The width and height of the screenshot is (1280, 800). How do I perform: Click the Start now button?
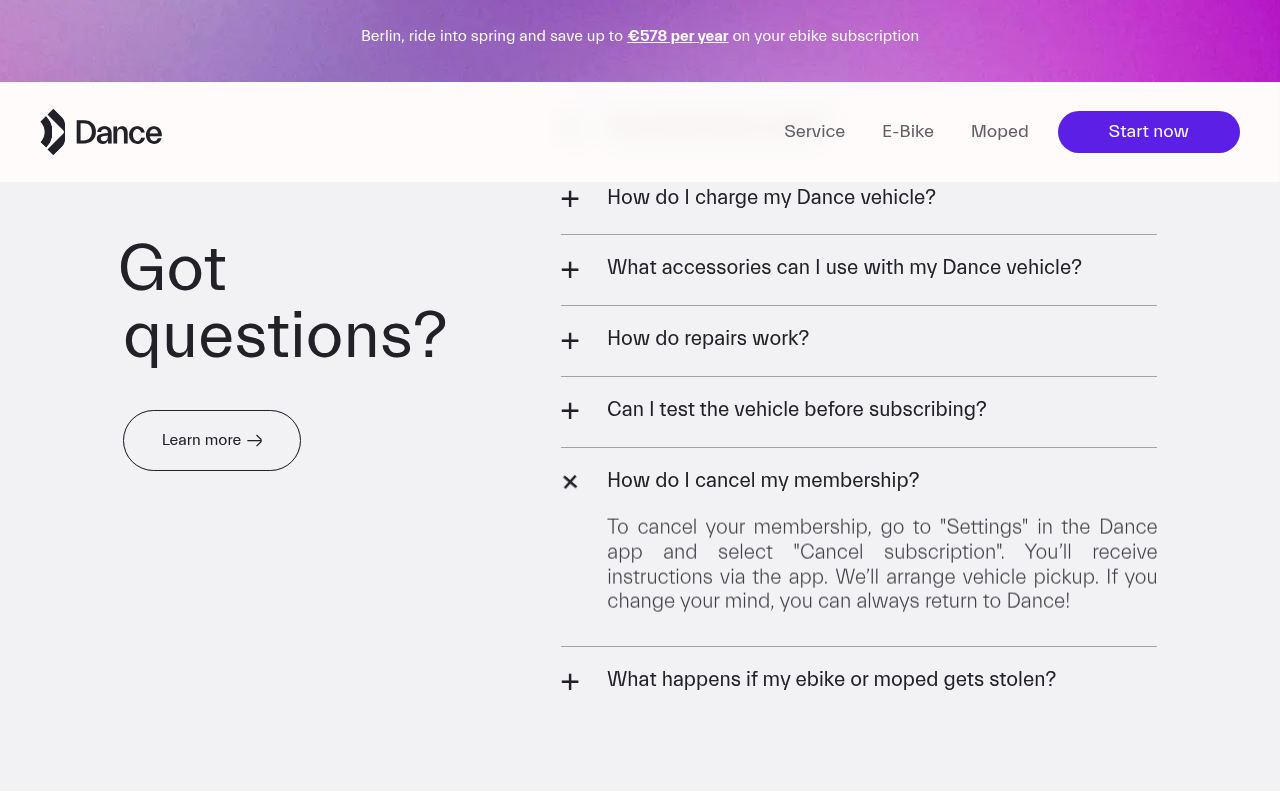point(1149,132)
